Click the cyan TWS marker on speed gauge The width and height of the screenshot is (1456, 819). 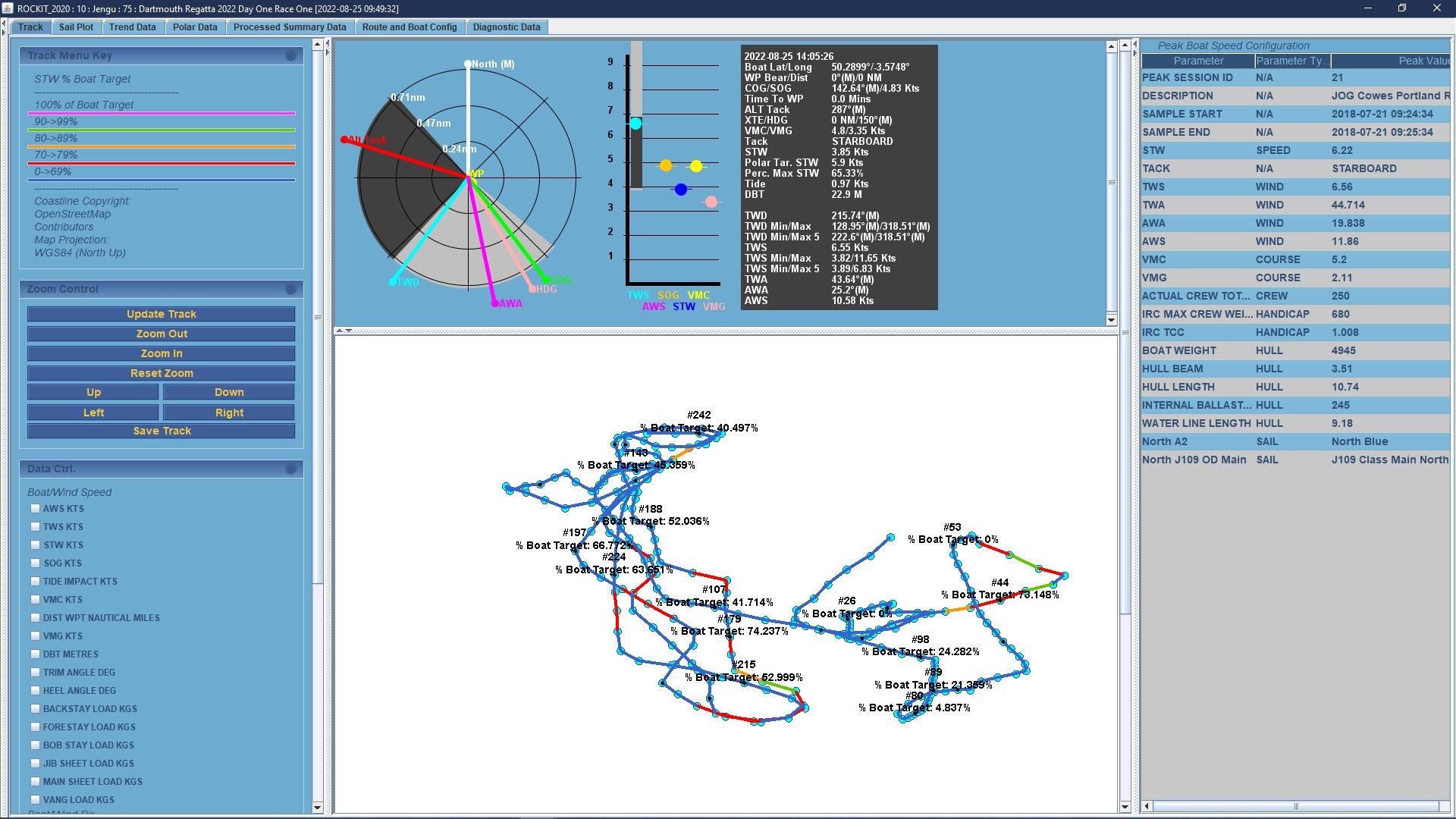click(x=635, y=124)
